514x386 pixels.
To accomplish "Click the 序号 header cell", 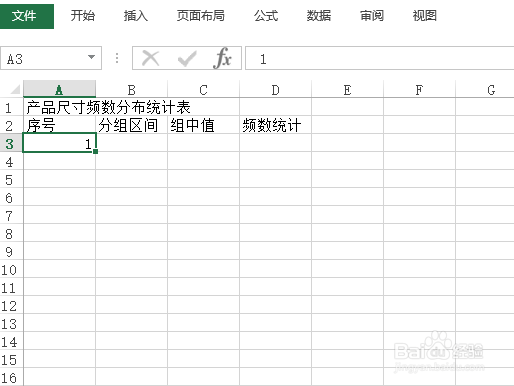I will (59, 125).
